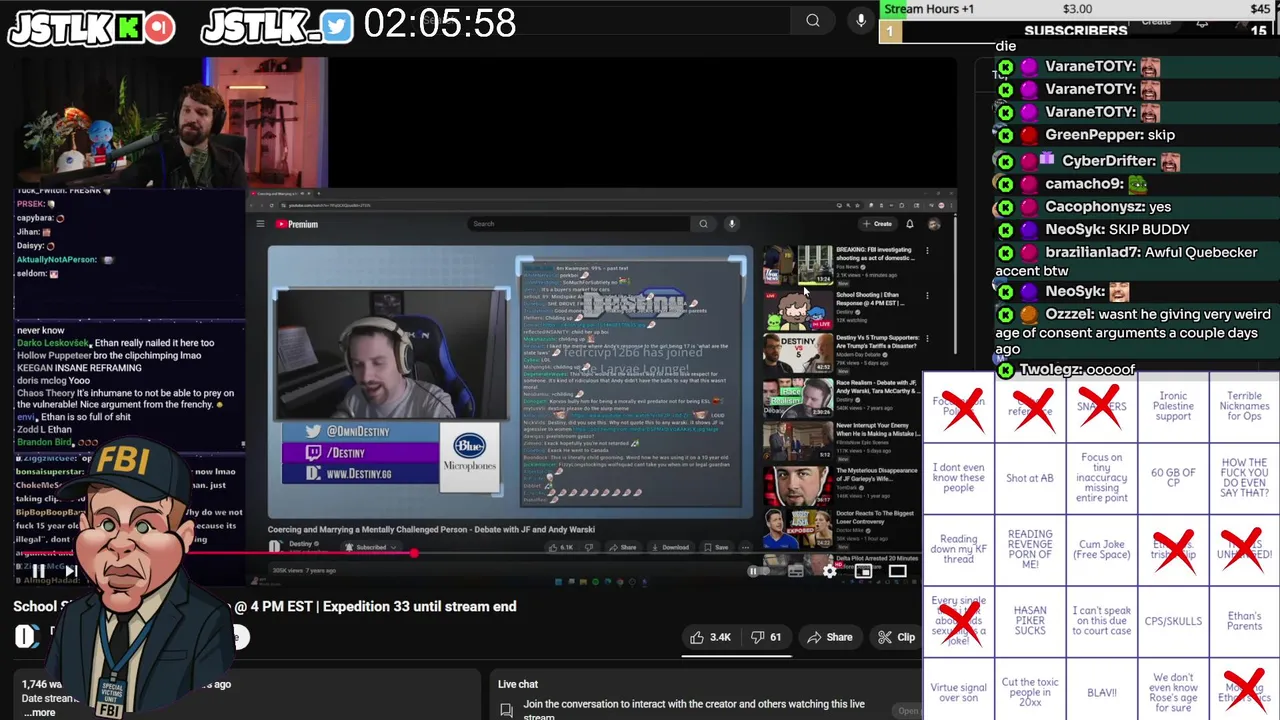Select chat username CyberDrifter
Viewport: 1280px width, 720px height.
(1108, 161)
